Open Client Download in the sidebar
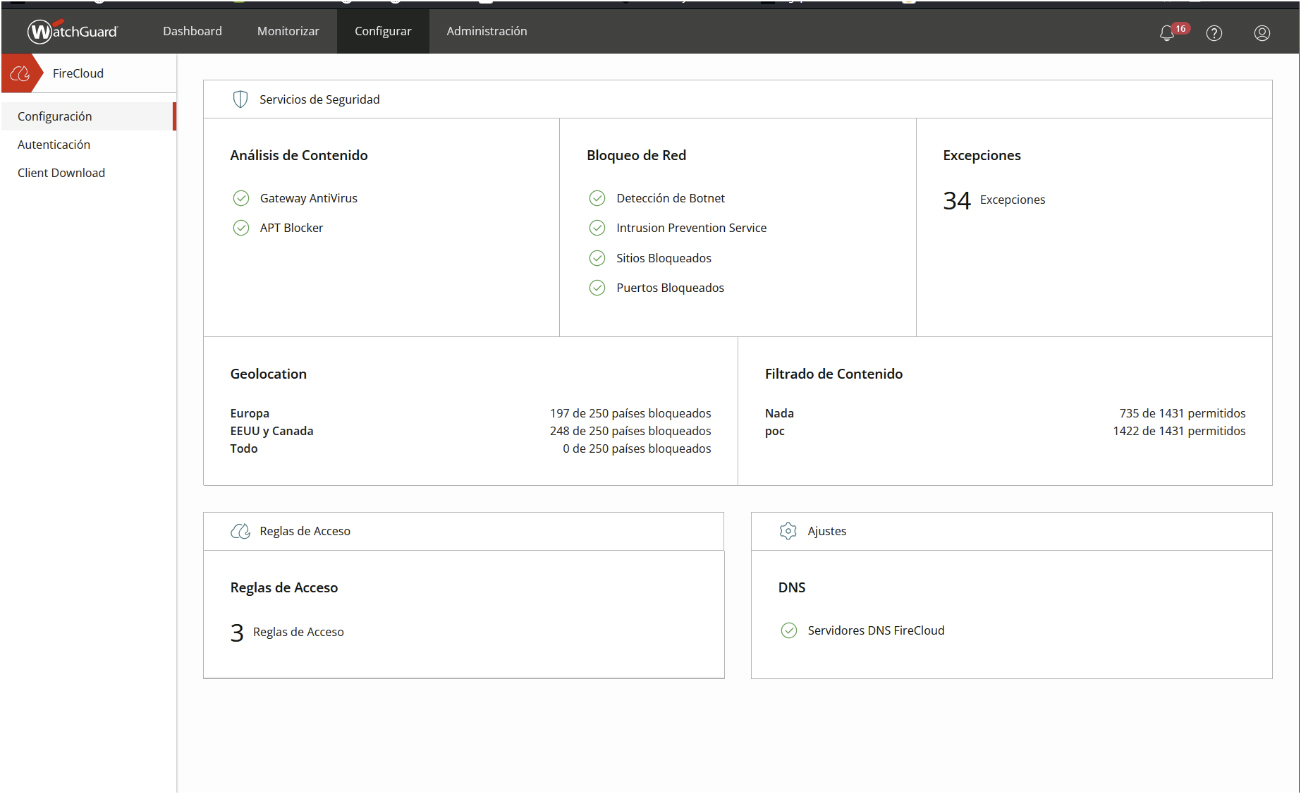 (x=61, y=173)
